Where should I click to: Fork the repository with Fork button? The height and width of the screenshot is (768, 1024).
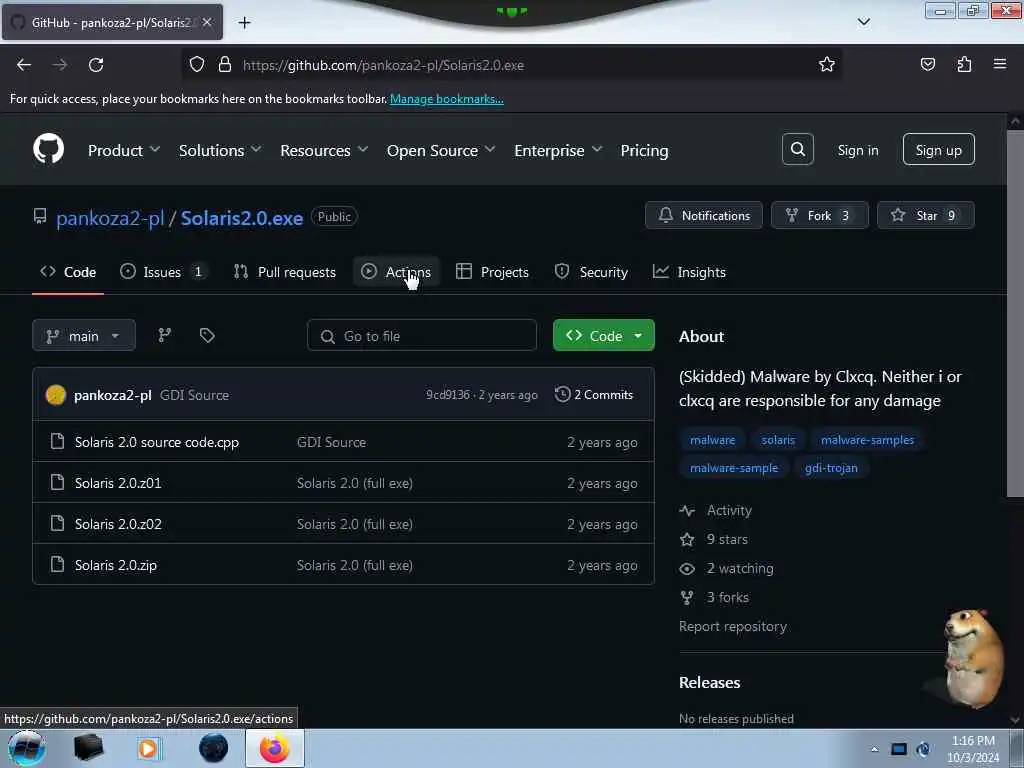point(820,215)
